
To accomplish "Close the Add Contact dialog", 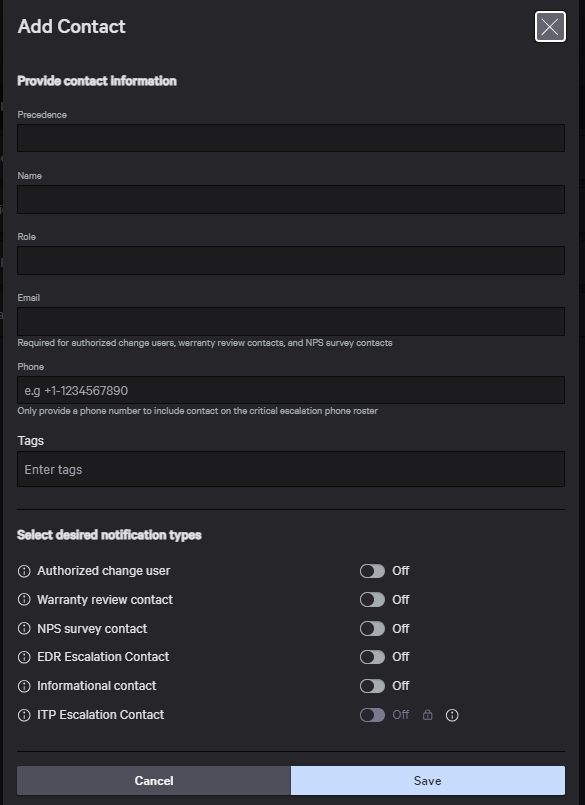I will pyautogui.click(x=550, y=27).
